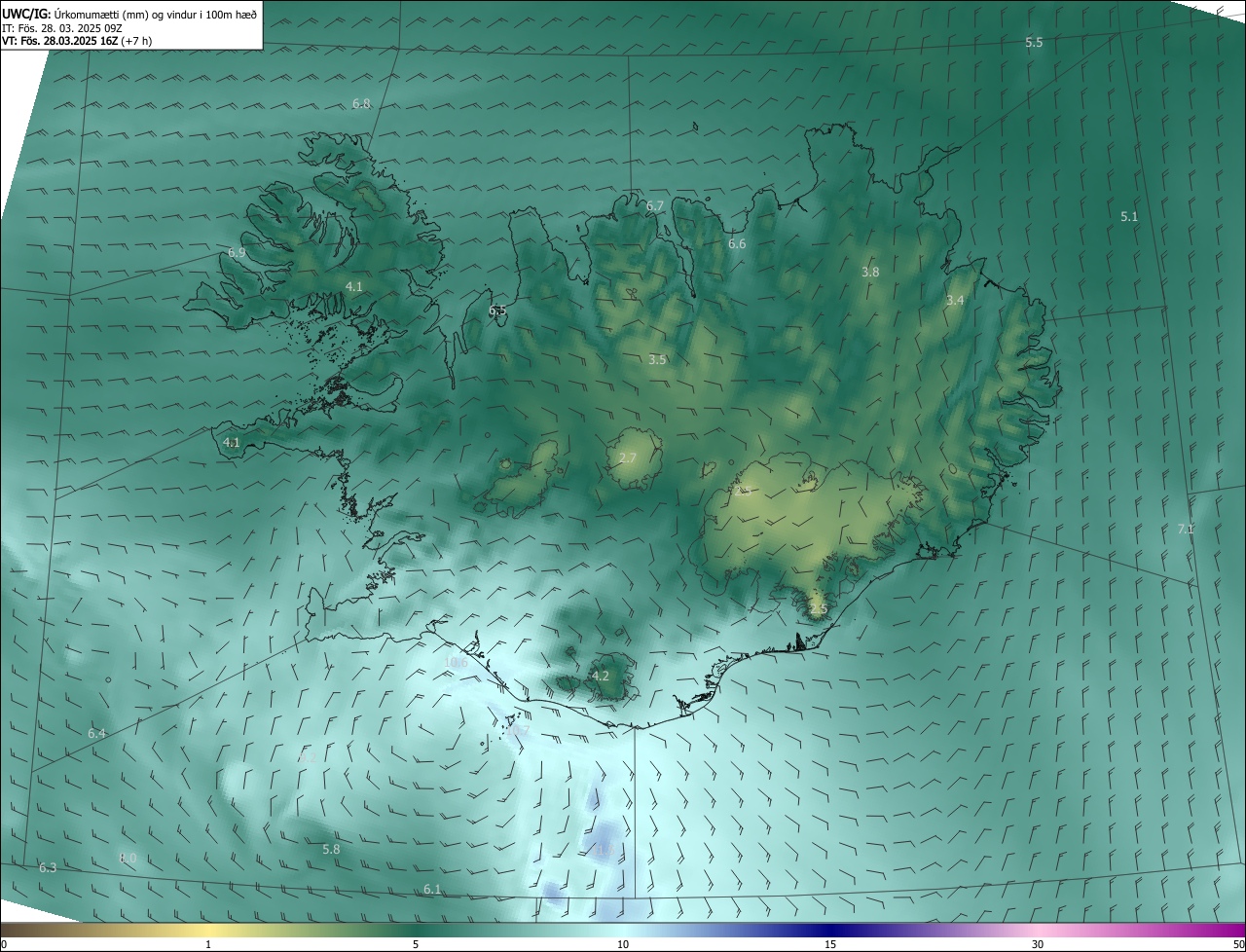Click the legend tick label 50
This screenshot has height=952, width=1246.
(x=1238, y=944)
